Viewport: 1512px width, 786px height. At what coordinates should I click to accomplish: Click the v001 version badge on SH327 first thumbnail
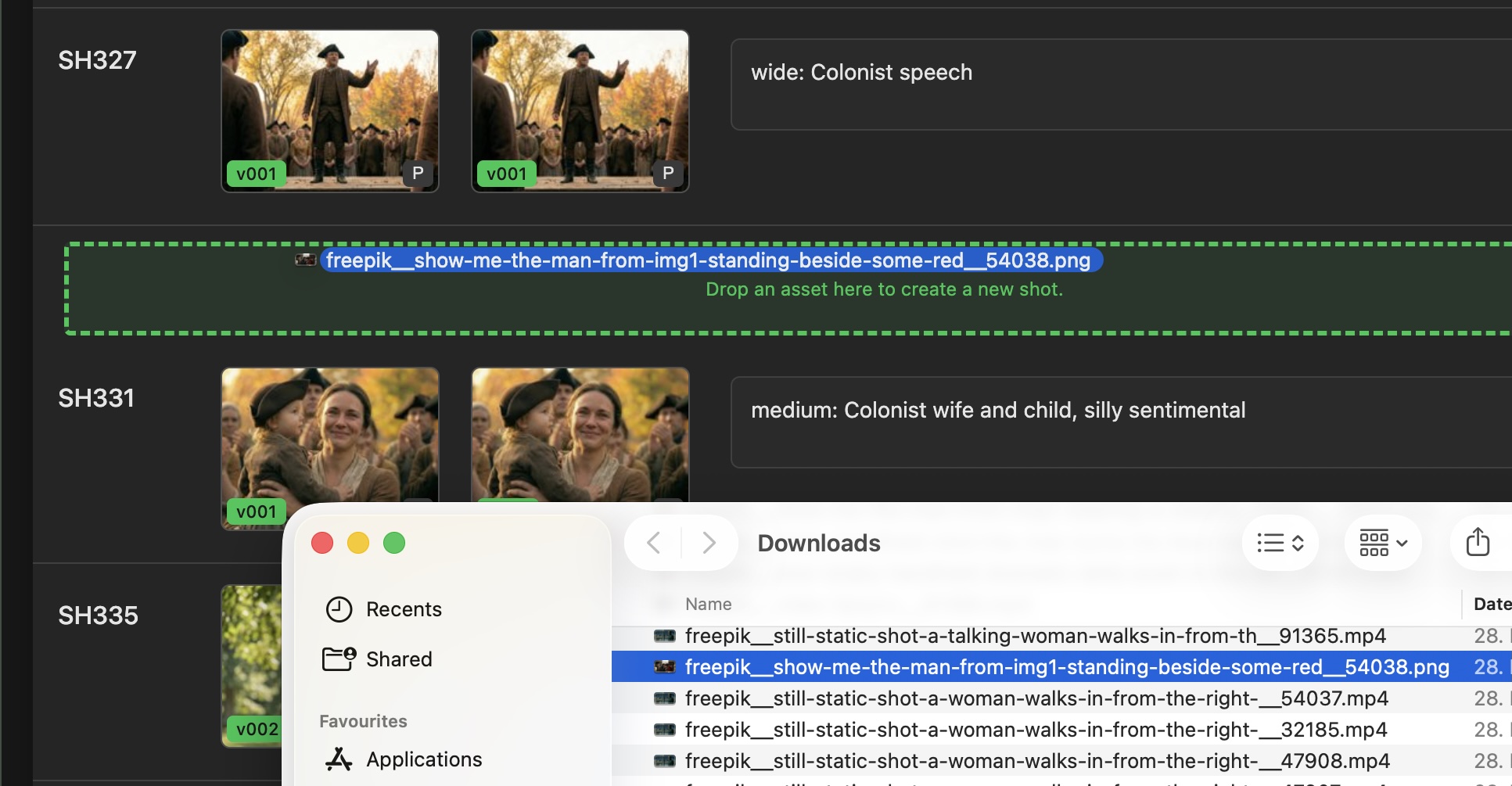tap(257, 174)
